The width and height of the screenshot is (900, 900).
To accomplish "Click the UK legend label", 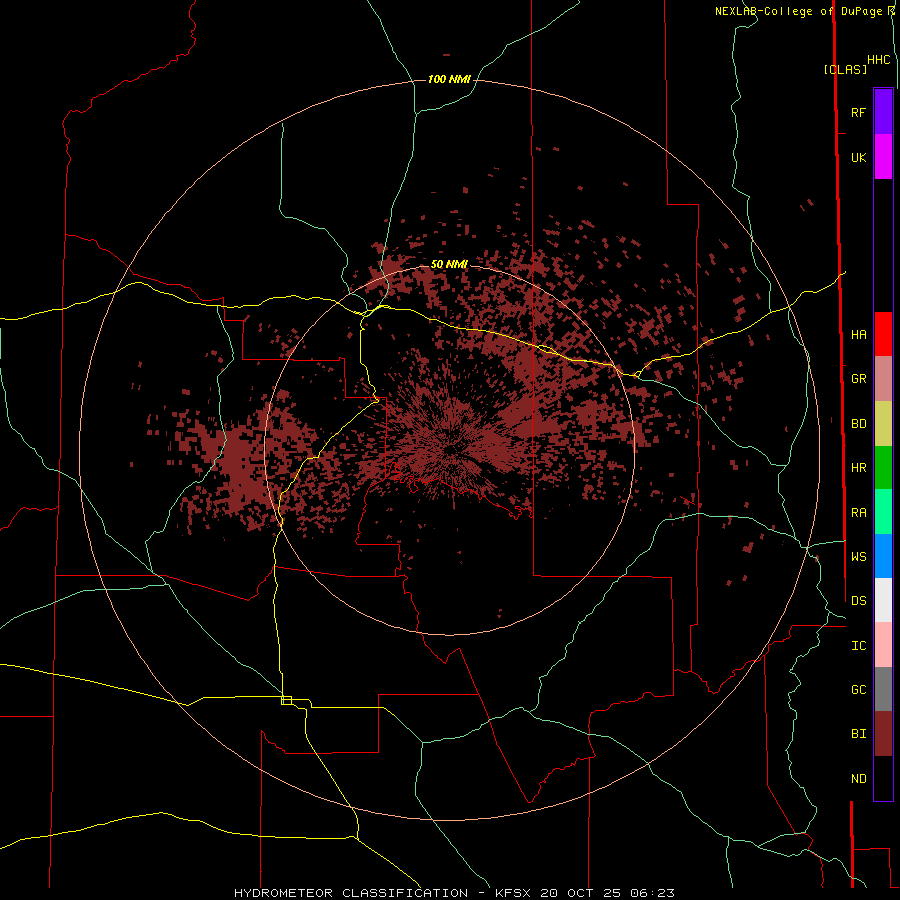I will (x=858, y=157).
